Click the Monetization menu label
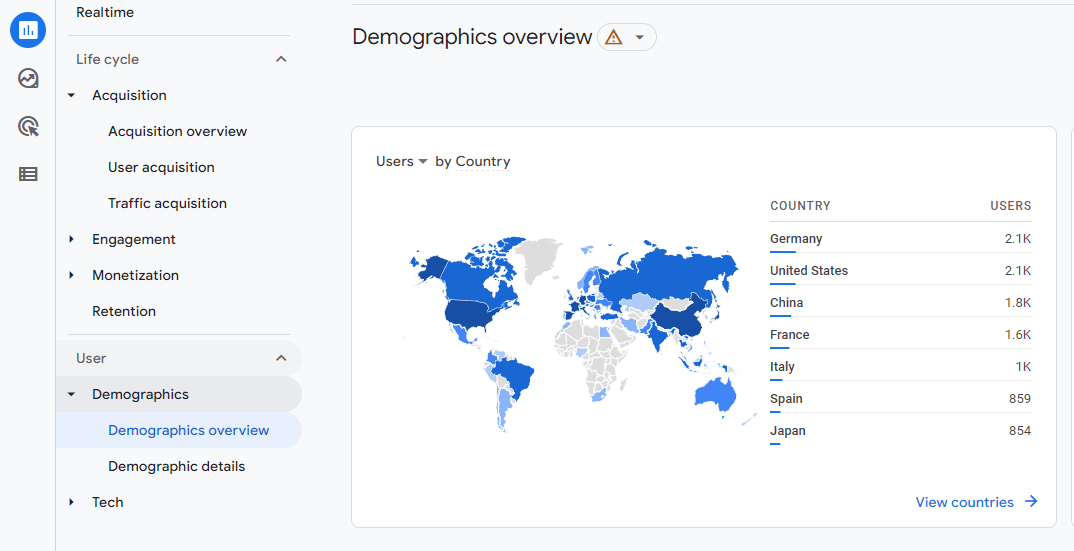 pos(136,276)
